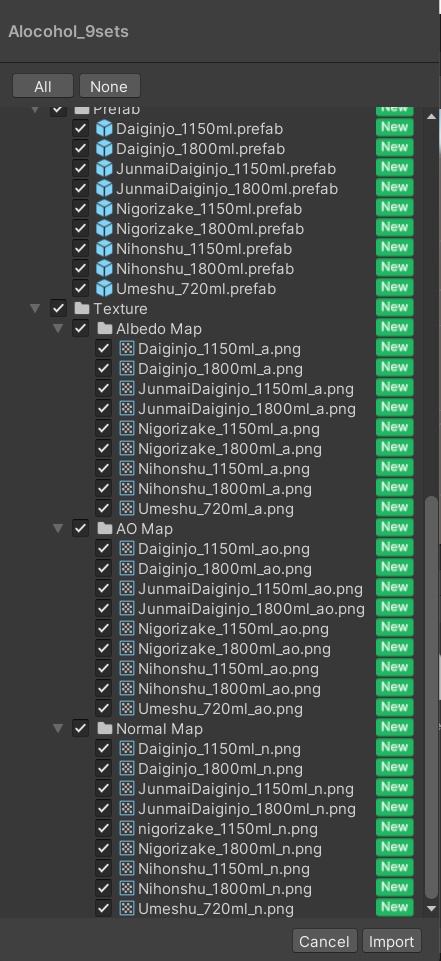Screen dimensions: 441x961
Task: Import the selected package assets
Action: pyautogui.click(x=391, y=941)
